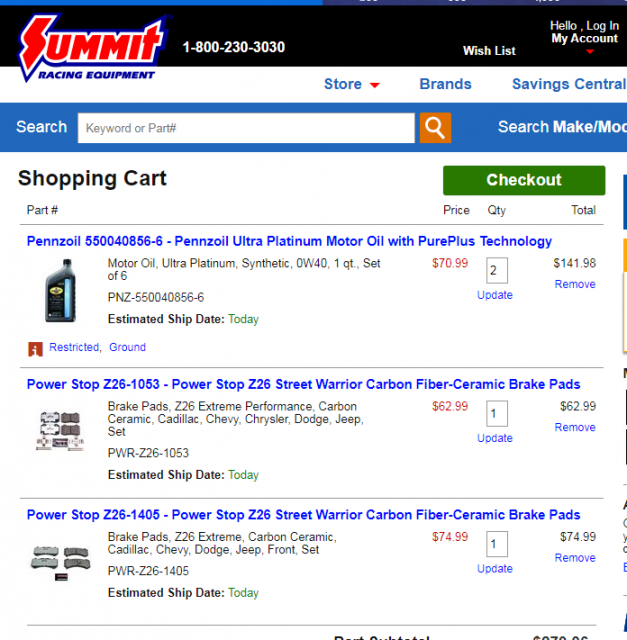The height and width of the screenshot is (640, 627).
Task: Click Update under PWR-Z26-1053 quantity
Action: tap(495, 438)
